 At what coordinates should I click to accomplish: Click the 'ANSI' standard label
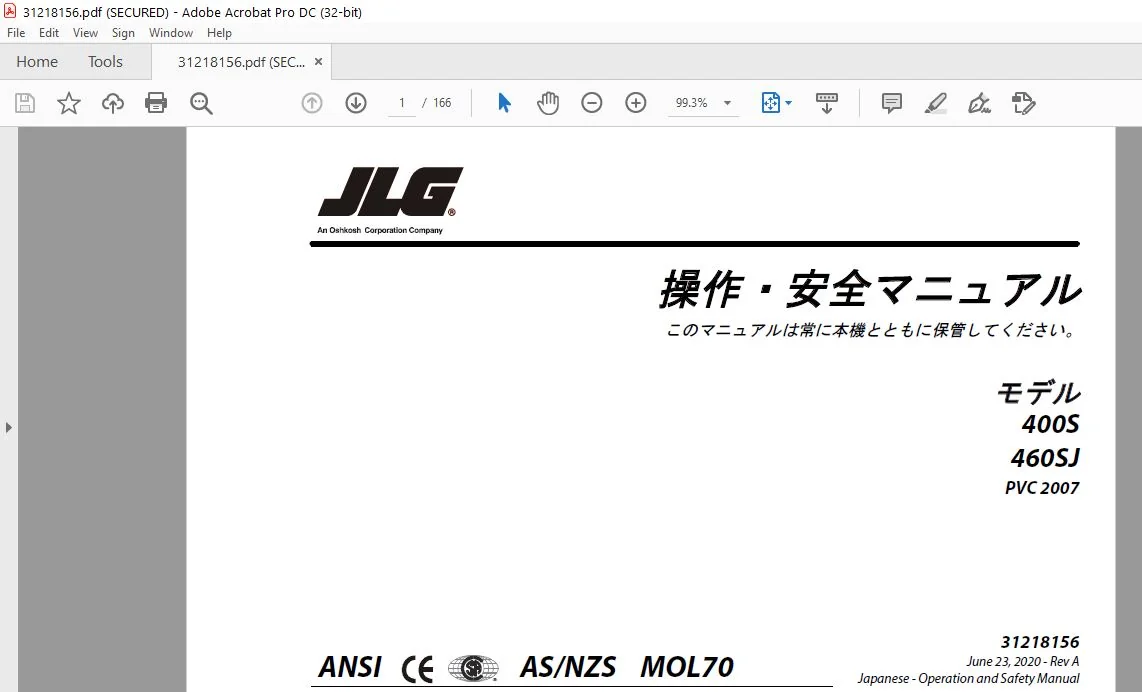click(x=350, y=667)
